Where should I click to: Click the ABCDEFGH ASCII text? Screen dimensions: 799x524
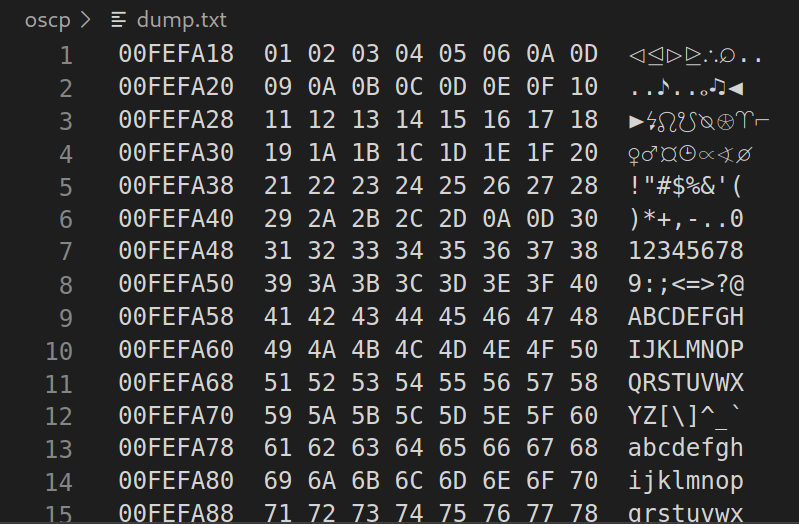(686, 318)
